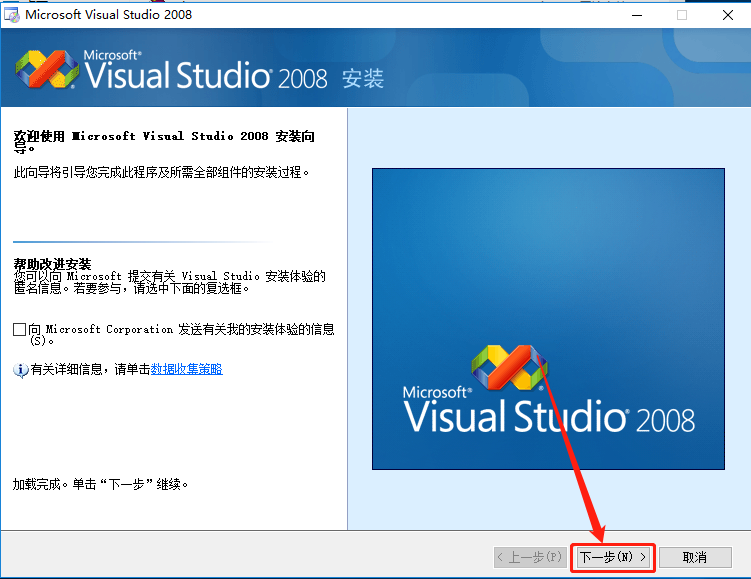
Task: Click the disabled 上一步(P) back button
Action: 530,557
